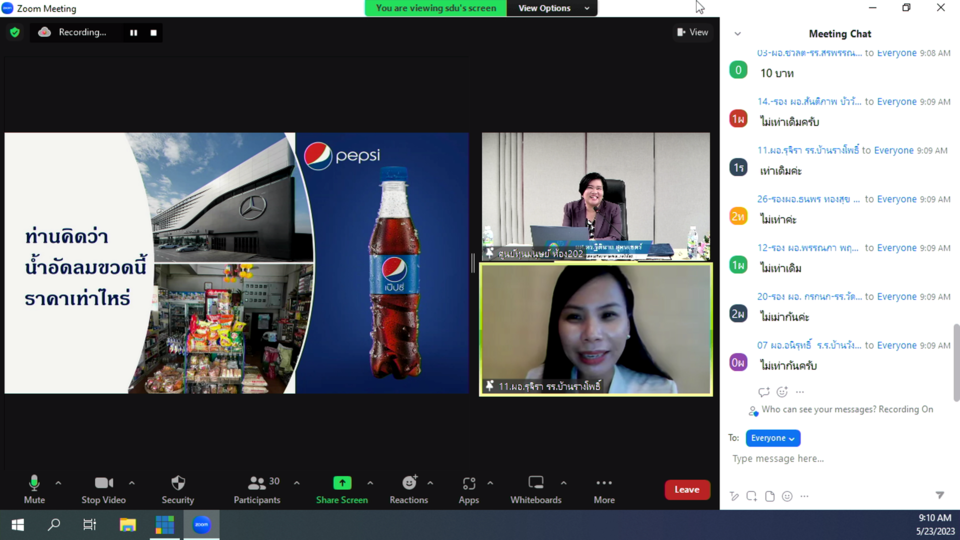Click pin icon on top video tile
The height and width of the screenshot is (540, 960).
[x=490, y=253]
